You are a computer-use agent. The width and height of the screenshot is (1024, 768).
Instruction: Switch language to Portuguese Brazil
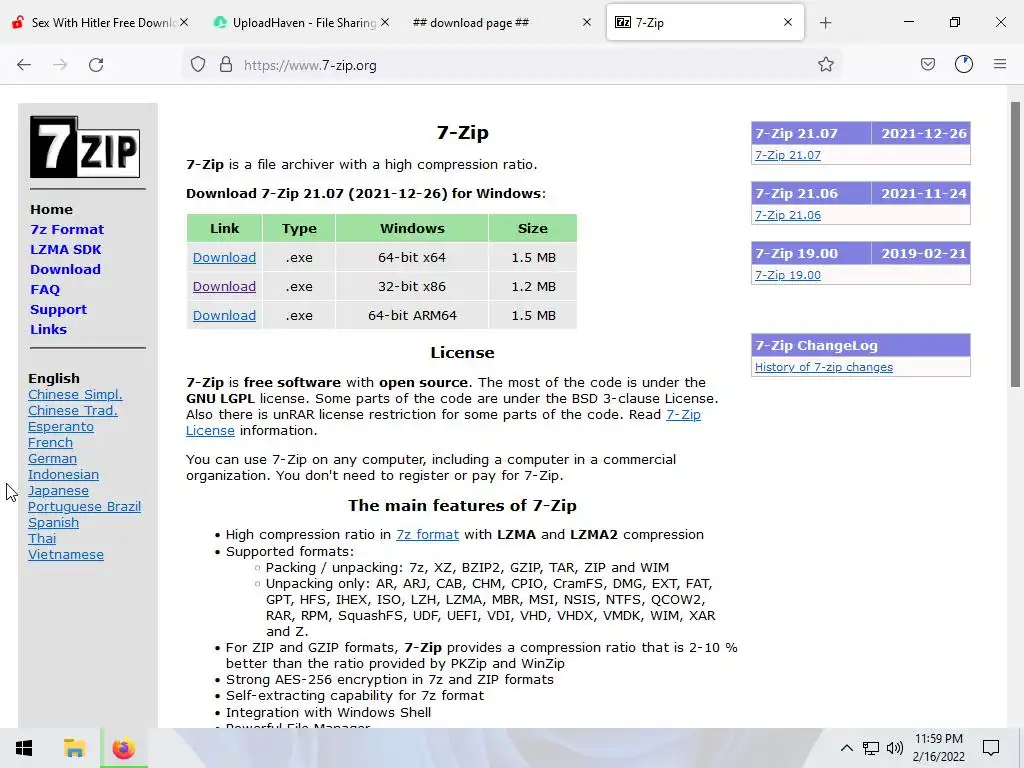(84, 507)
